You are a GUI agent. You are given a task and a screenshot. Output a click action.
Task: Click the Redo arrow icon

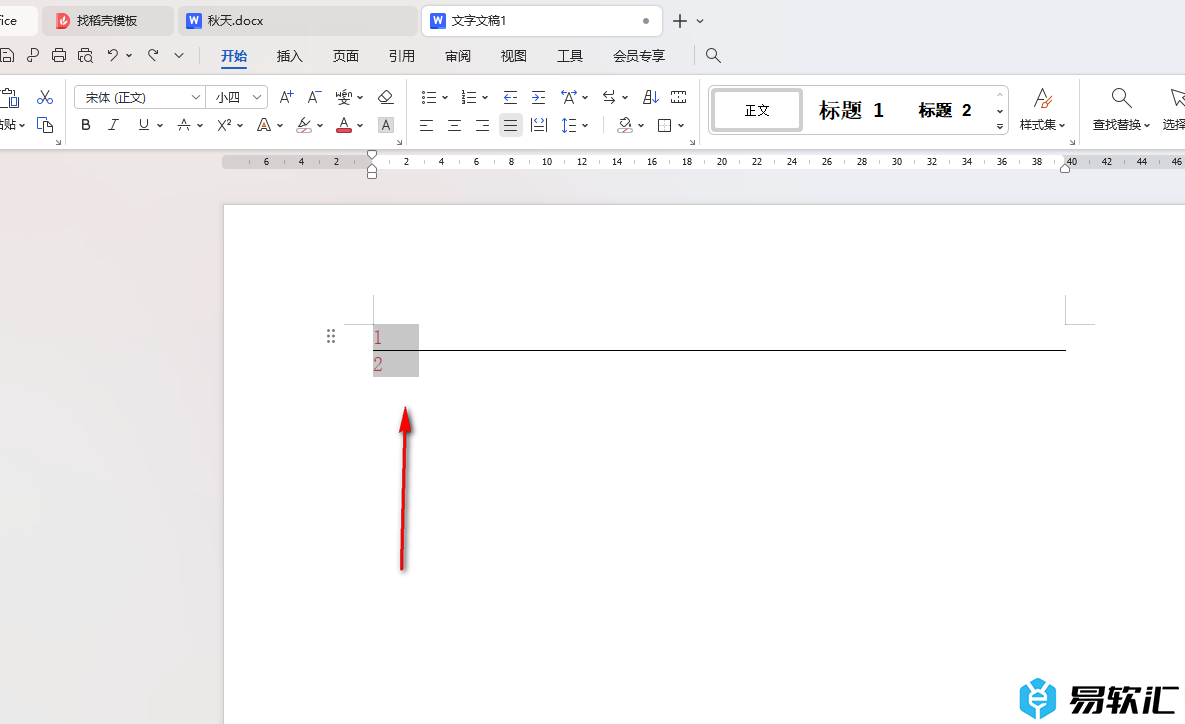153,54
